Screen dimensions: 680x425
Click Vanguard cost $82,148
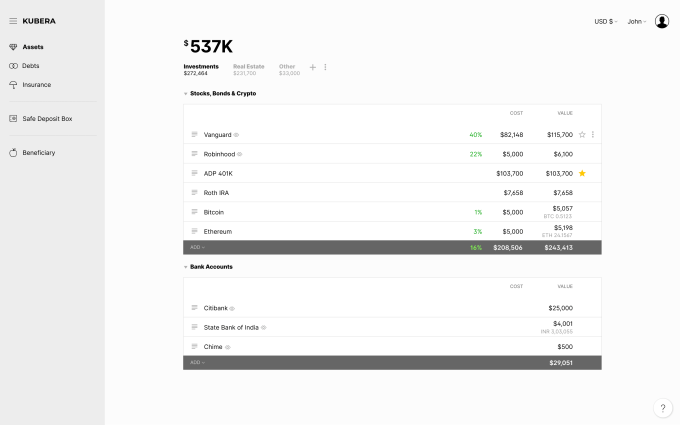pos(511,134)
